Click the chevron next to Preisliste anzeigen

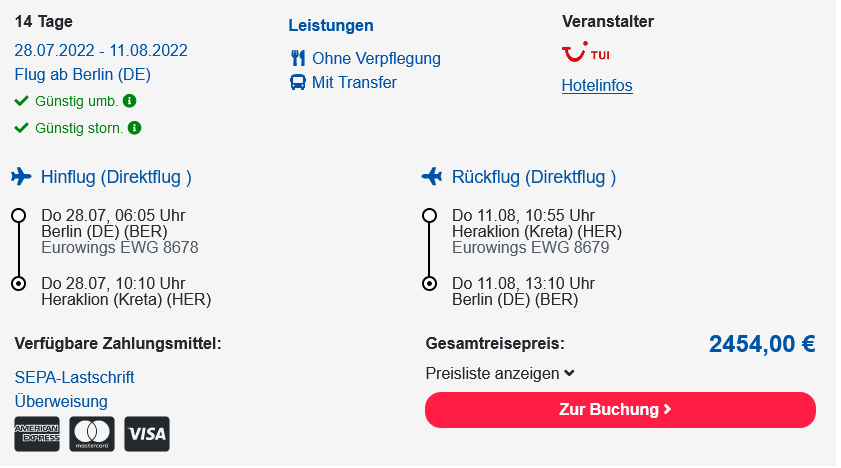tap(569, 373)
